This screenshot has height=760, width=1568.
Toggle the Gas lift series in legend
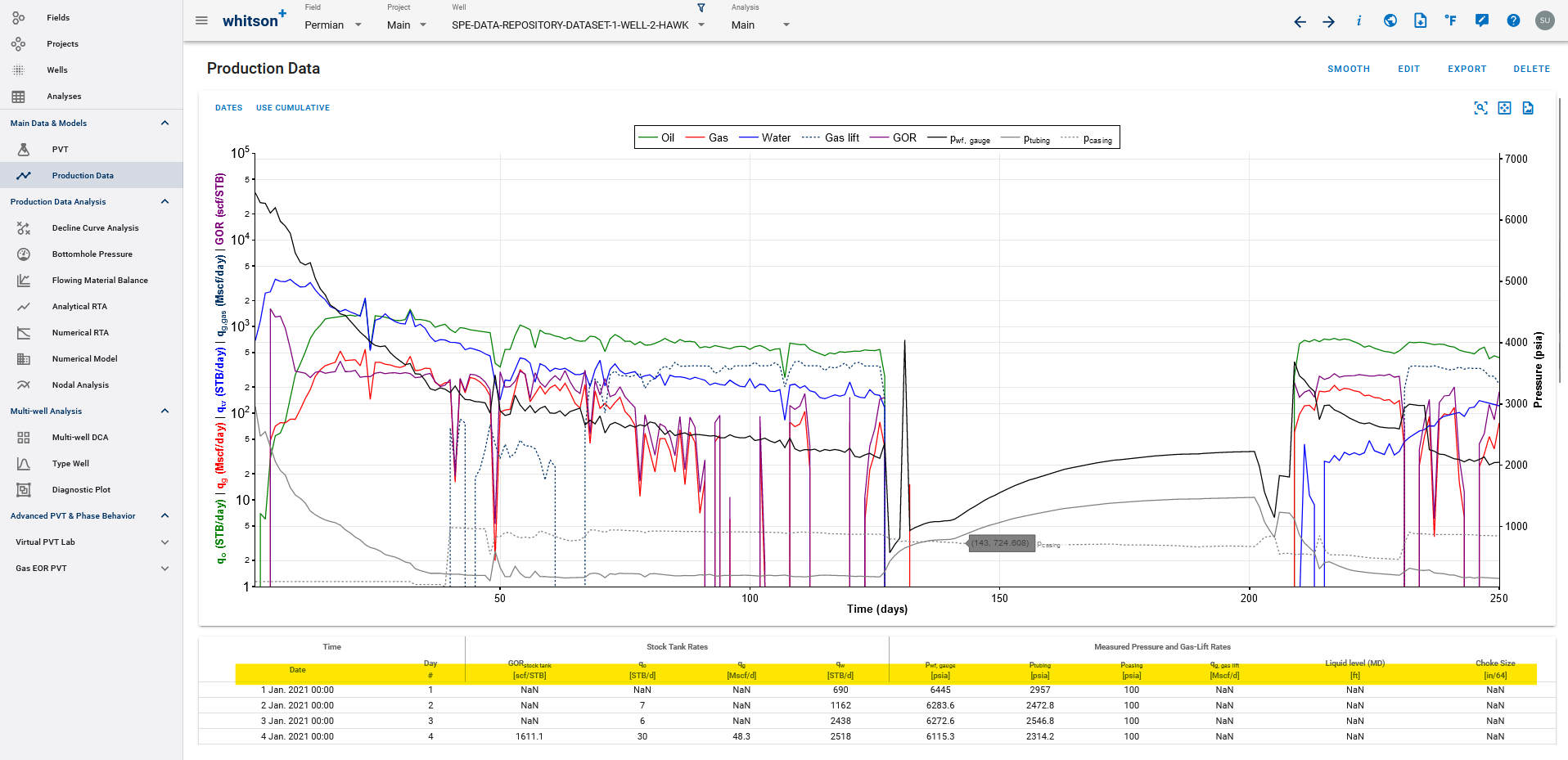coord(831,137)
